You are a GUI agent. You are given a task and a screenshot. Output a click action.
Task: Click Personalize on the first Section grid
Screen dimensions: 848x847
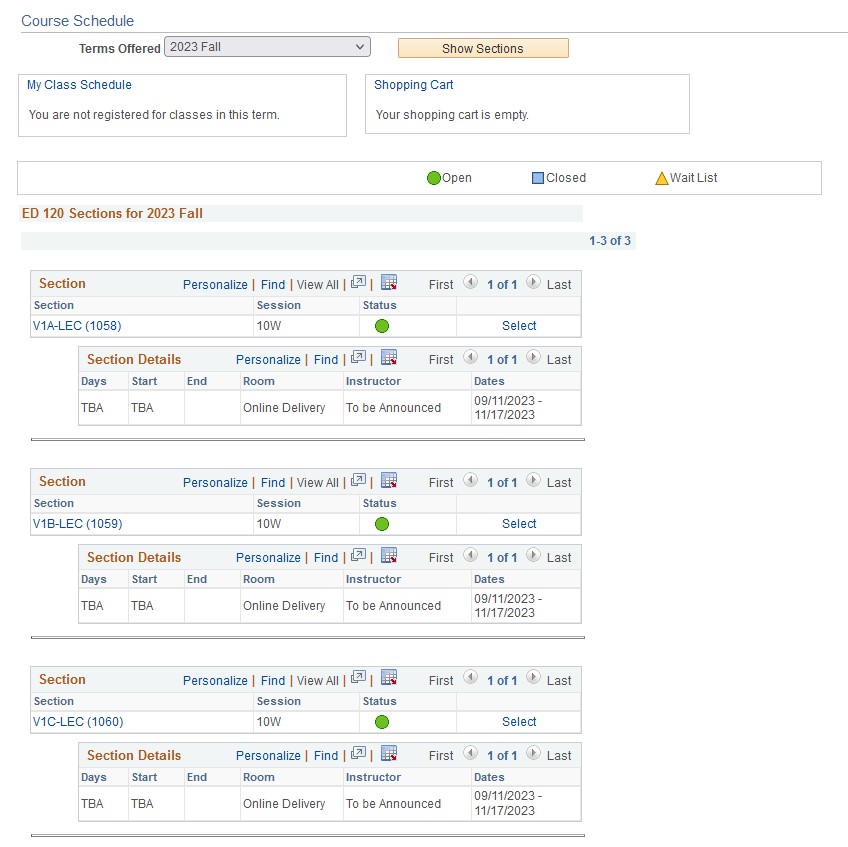tap(215, 284)
